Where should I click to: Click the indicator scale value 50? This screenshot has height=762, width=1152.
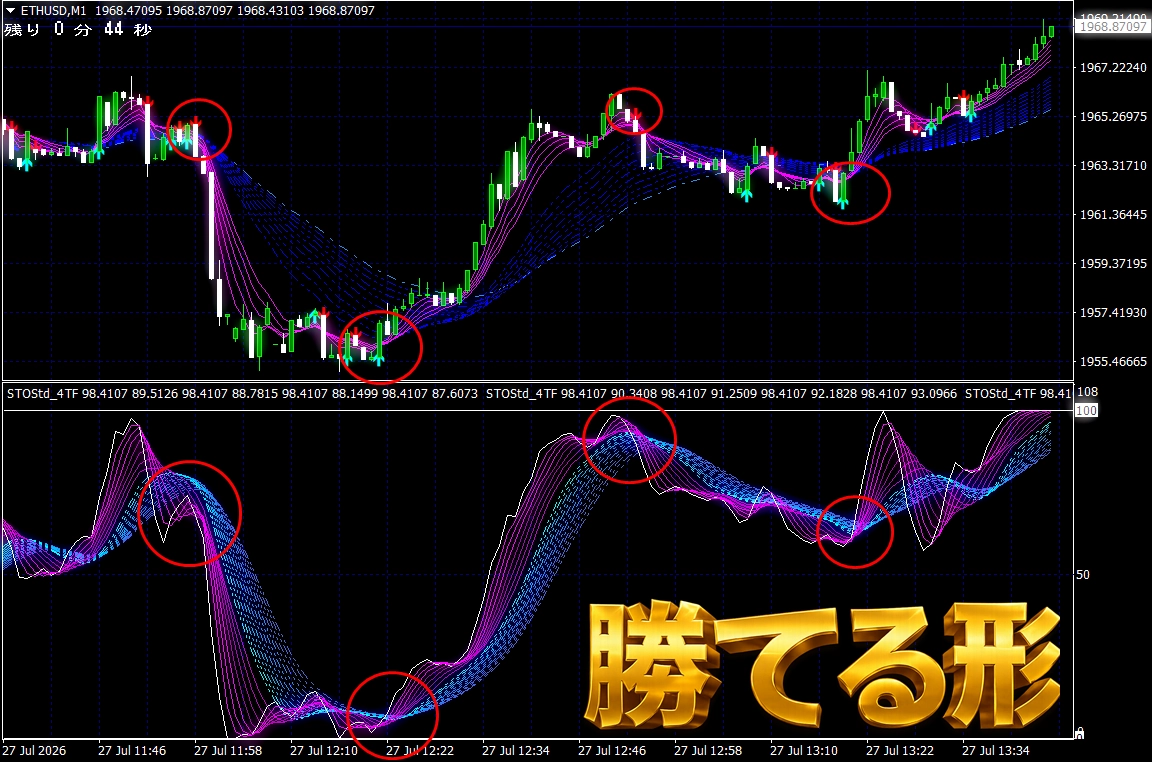click(1083, 575)
